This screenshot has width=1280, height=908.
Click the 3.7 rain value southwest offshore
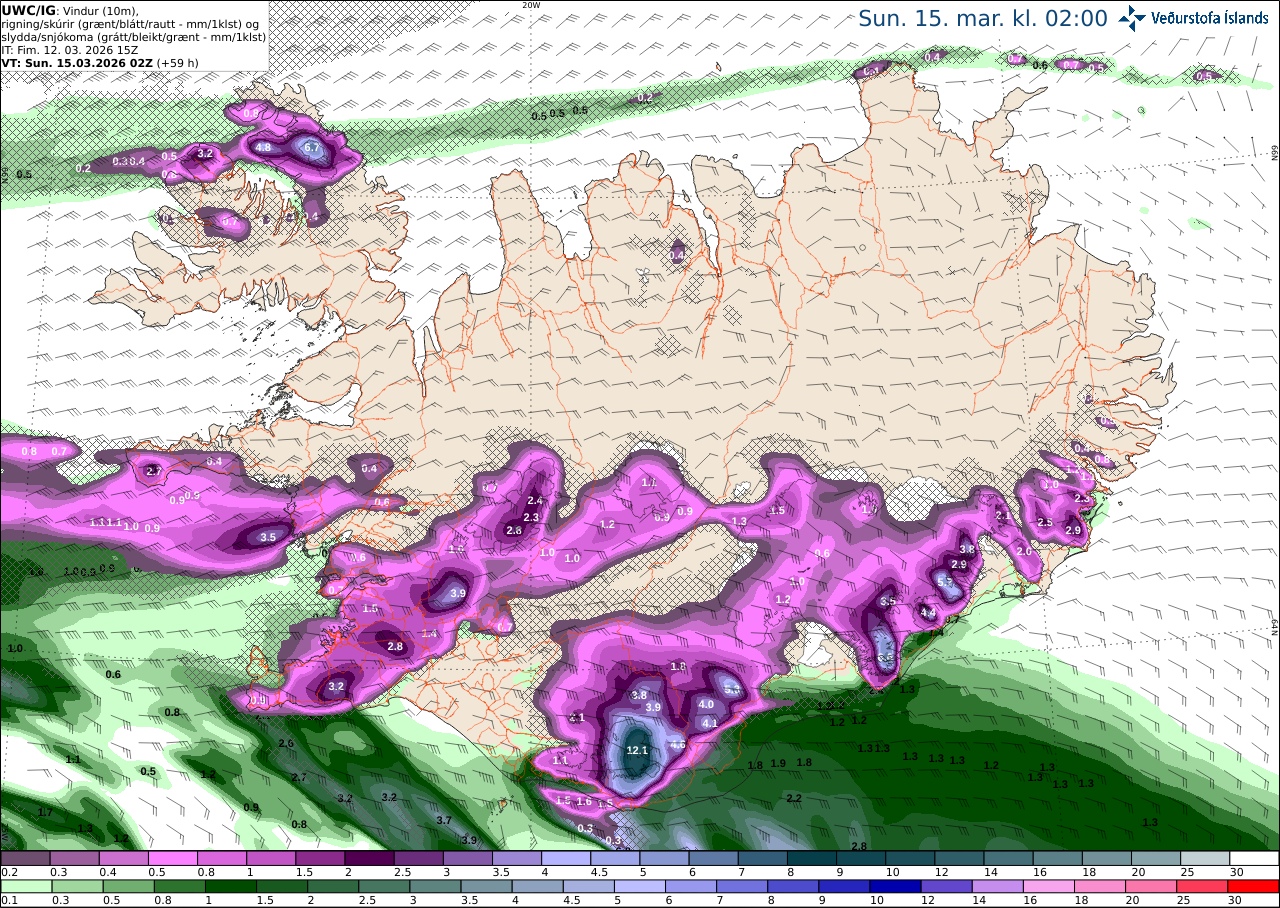click(x=444, y=820)
